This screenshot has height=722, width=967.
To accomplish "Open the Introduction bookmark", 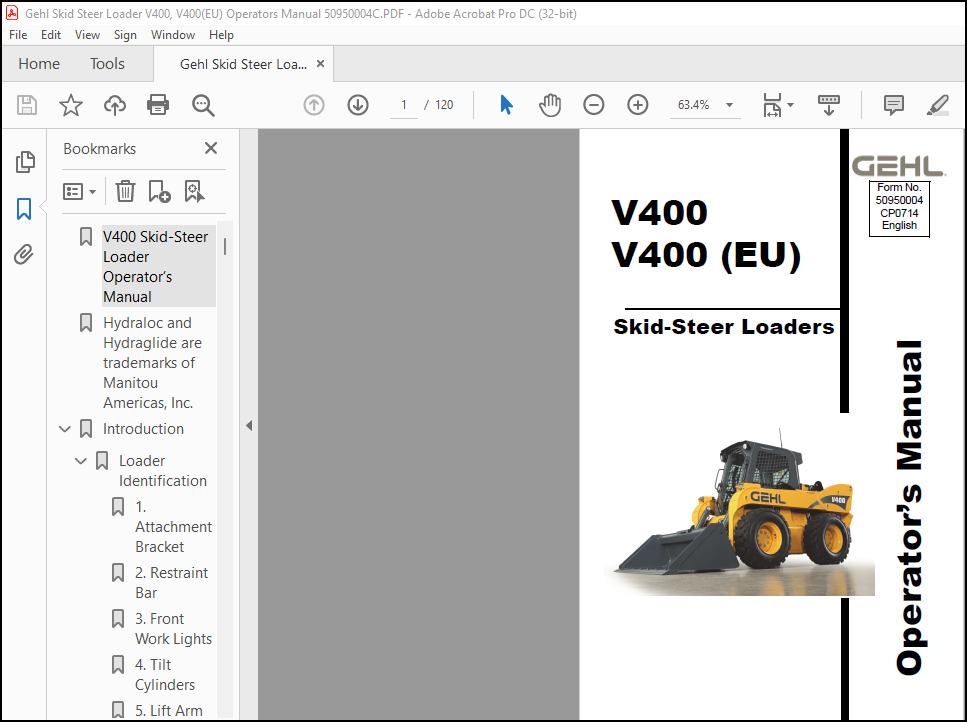I will 143,429.
